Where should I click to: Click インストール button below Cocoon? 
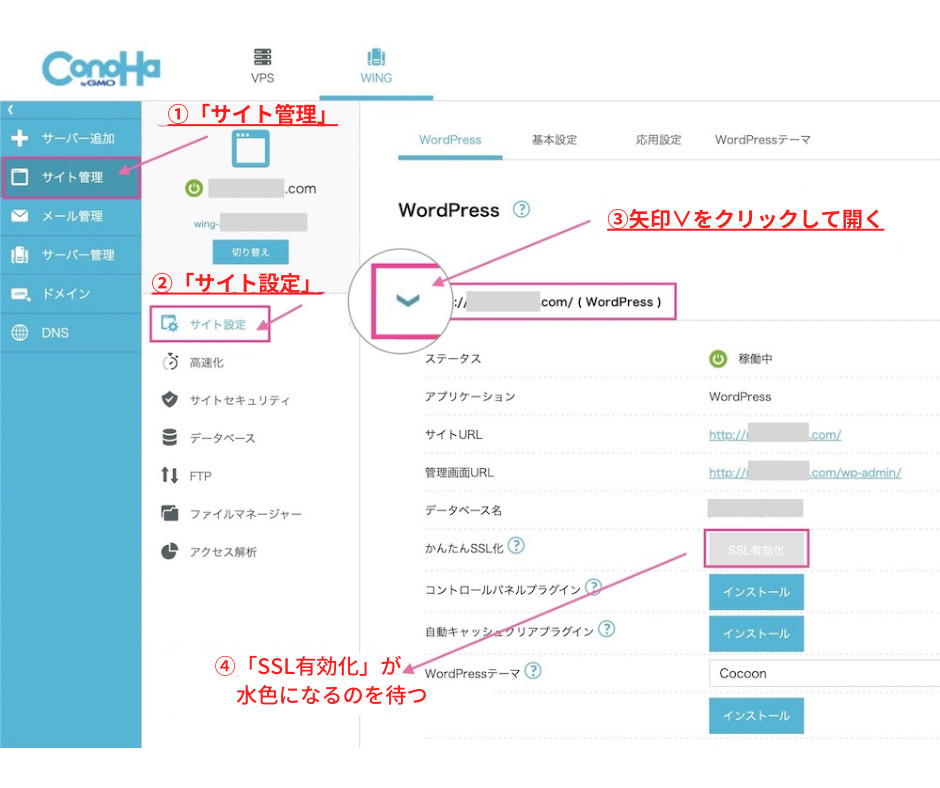(x=756, y=715)
